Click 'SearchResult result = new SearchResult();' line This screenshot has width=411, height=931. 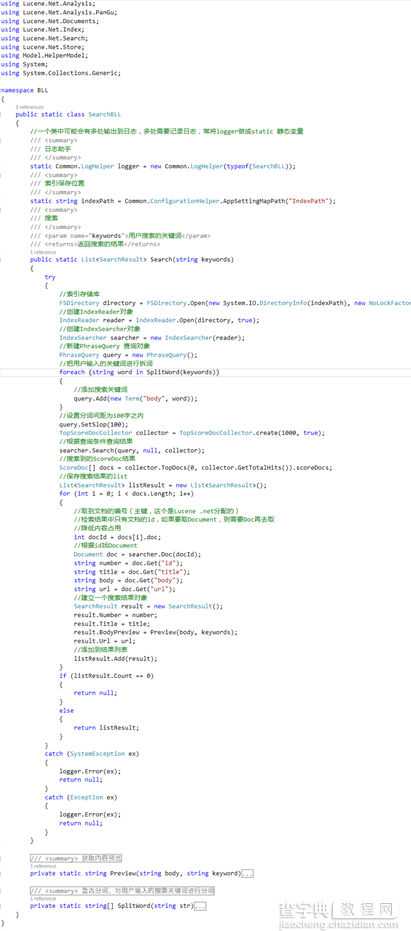[x=148, y=606]
